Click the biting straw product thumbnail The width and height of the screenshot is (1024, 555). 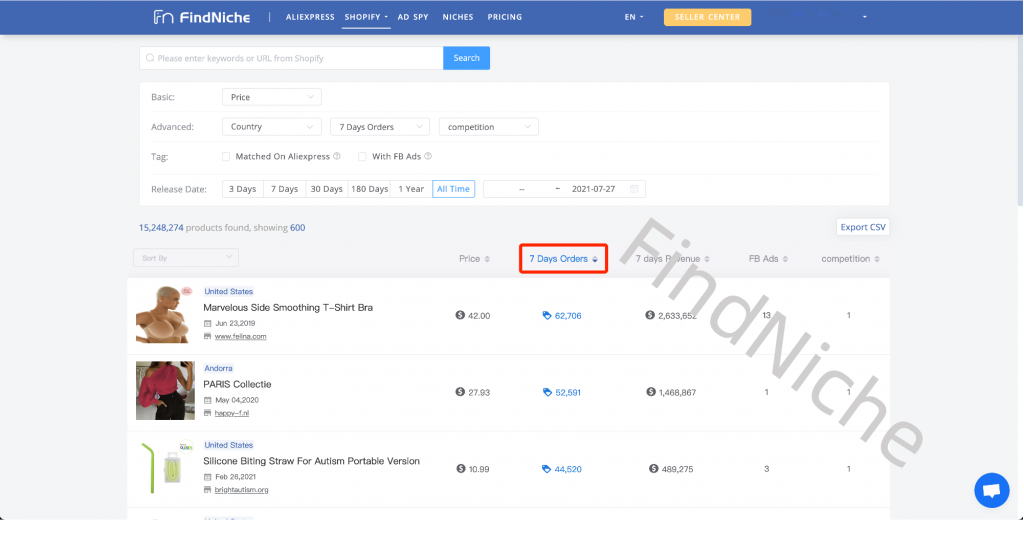pos(165,468)
